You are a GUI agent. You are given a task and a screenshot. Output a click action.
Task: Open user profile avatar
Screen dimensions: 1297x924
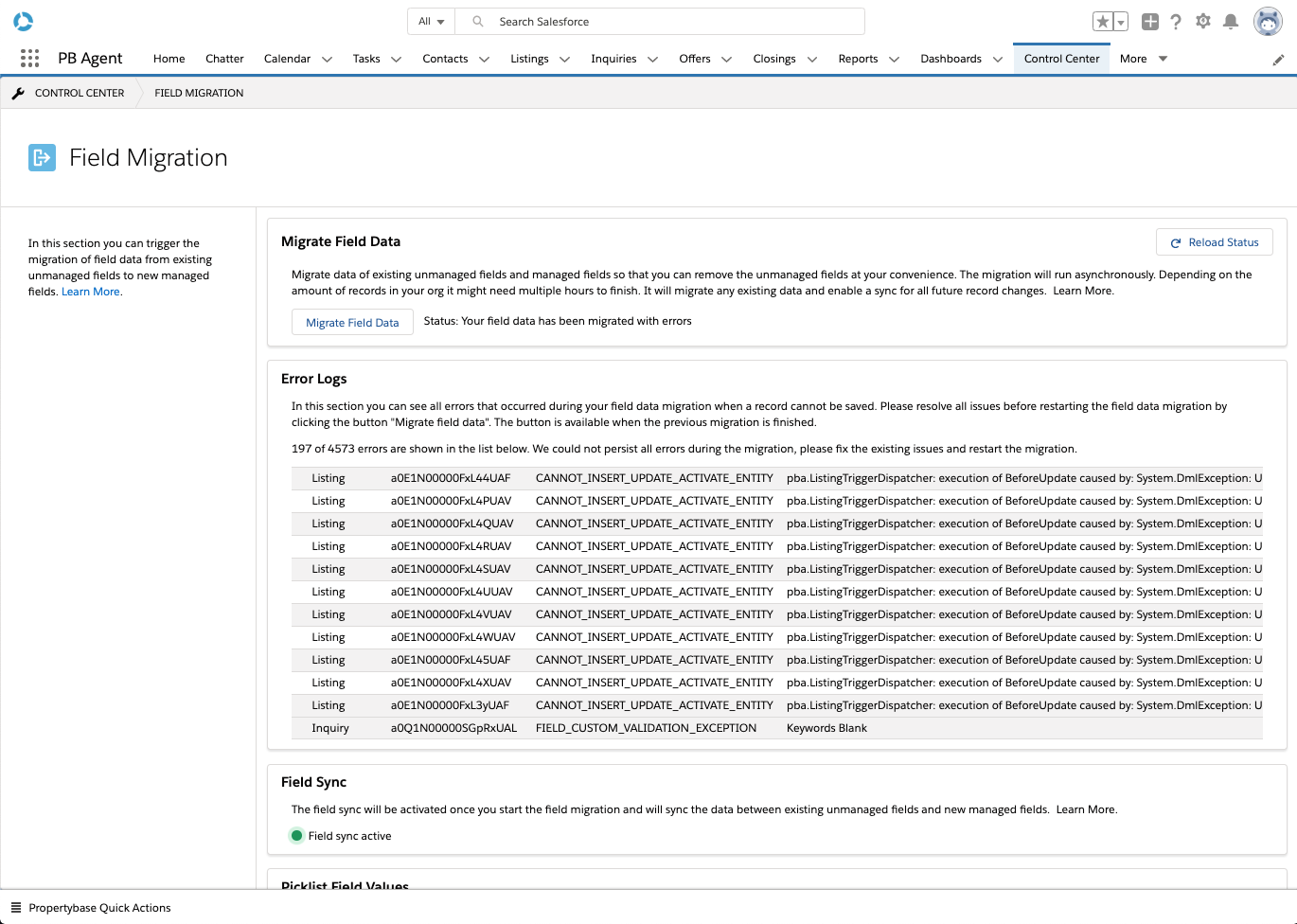pos(1268,21)
